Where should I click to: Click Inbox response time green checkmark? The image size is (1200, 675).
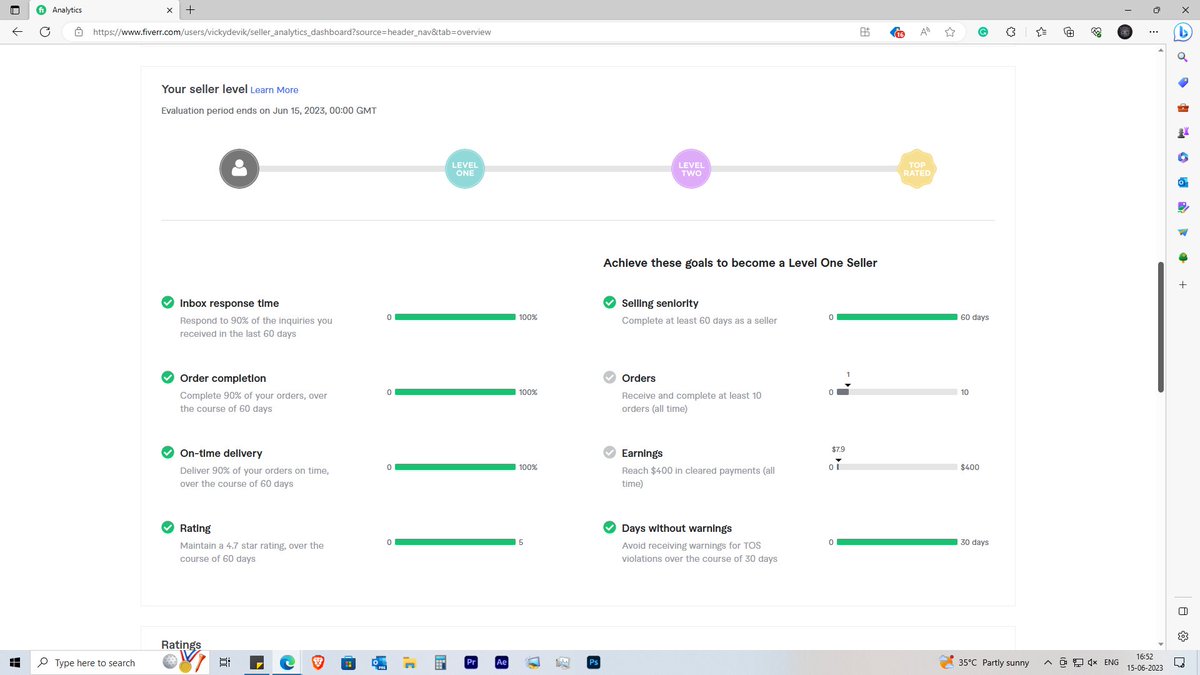pos(168,303)
